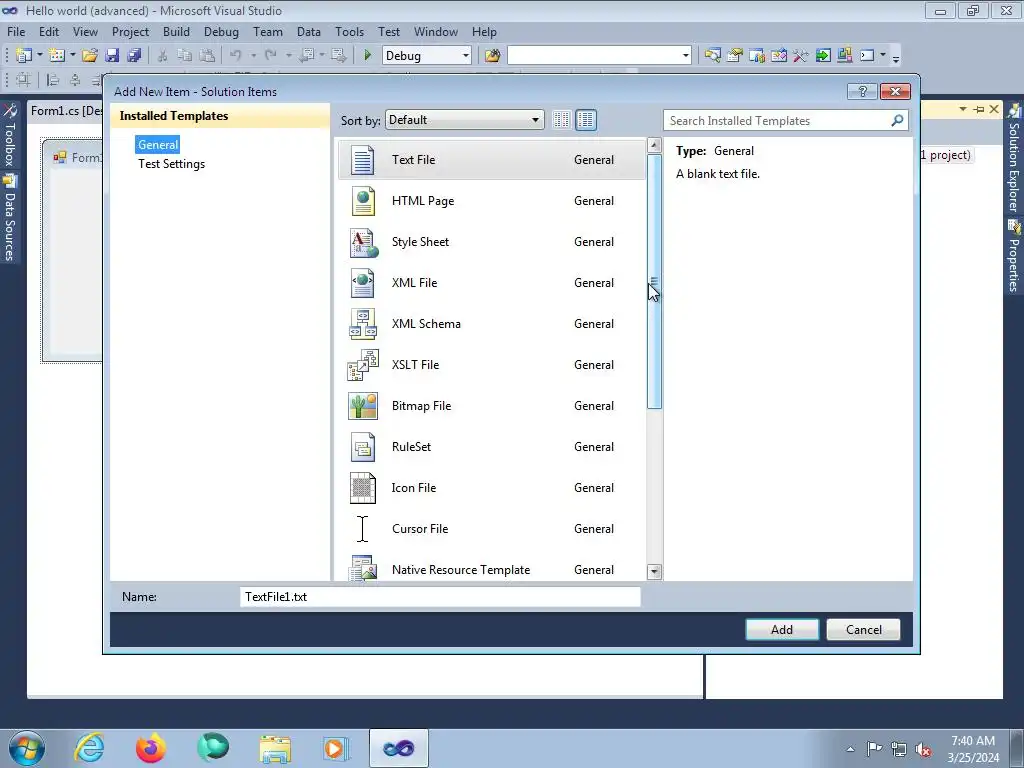Click the template list scroll up arrow
This screenshot has height=768, width=1024.
[654, 145]
